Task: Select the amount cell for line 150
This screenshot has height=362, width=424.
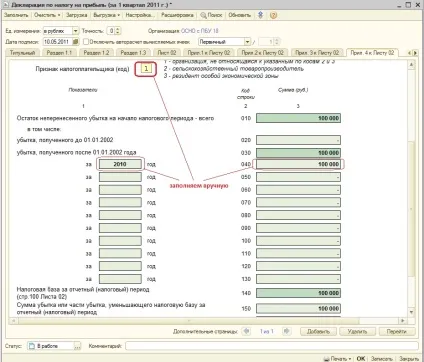Action: click(x=298, y=309)
